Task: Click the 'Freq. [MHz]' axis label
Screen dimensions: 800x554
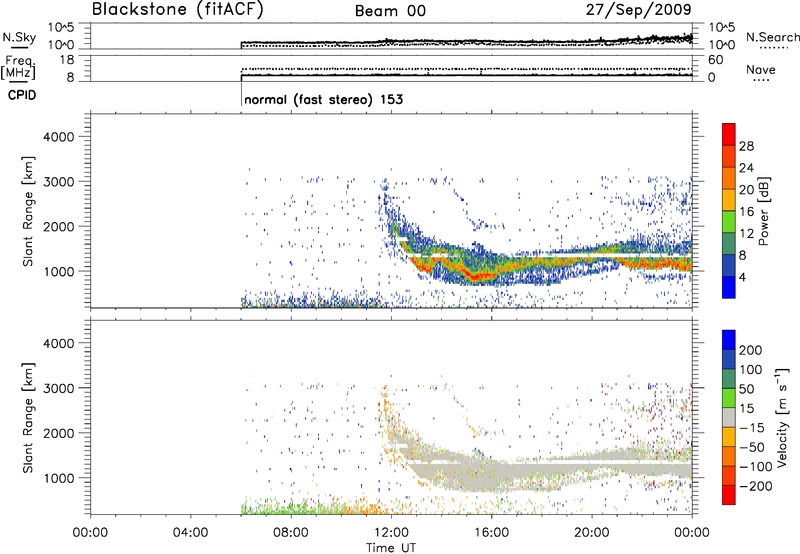Action: [x=19, y=68]
